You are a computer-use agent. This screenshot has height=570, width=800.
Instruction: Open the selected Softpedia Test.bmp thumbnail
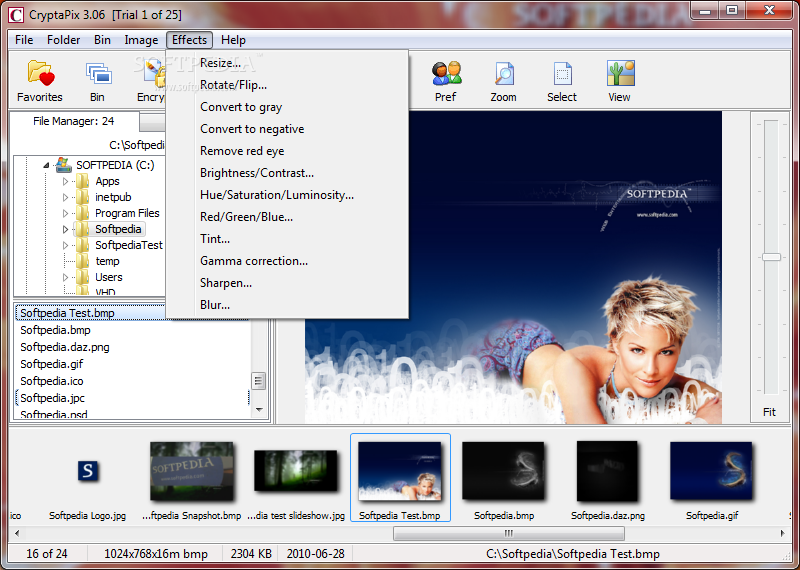400,478
